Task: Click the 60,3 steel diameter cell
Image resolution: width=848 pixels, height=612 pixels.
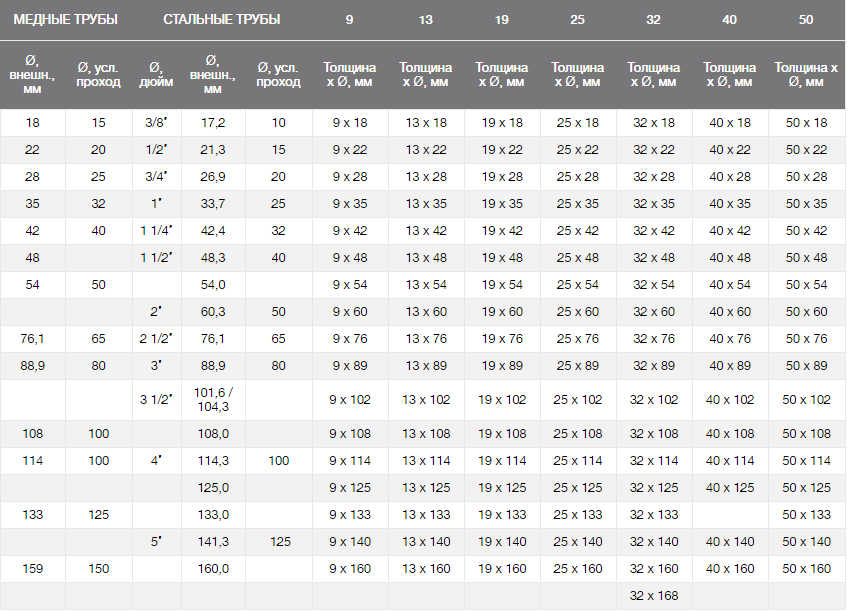Action: click(x=213, y=312)
